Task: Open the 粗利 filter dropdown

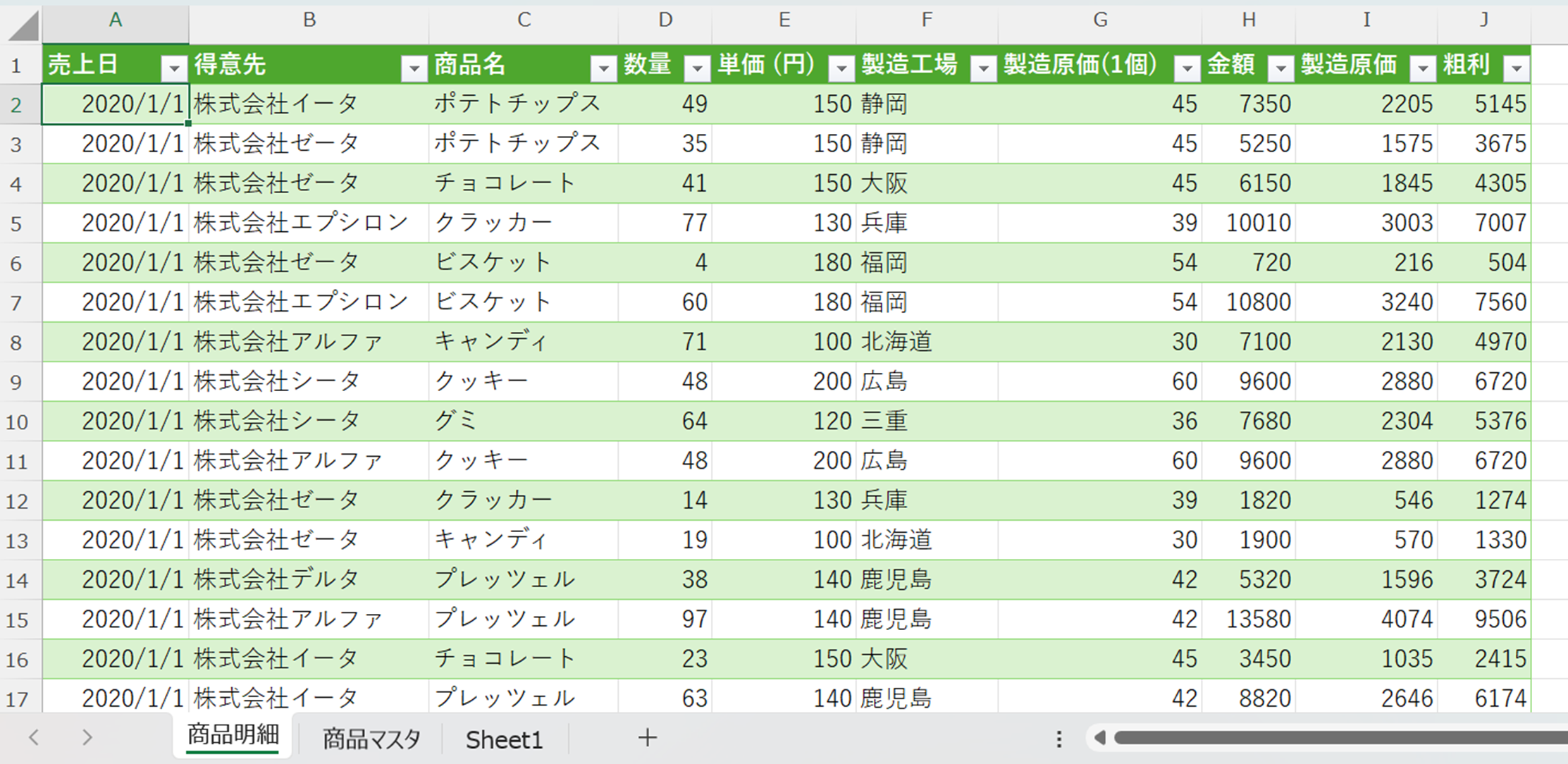Action: pyautogui.click(x=1516, y=68)
